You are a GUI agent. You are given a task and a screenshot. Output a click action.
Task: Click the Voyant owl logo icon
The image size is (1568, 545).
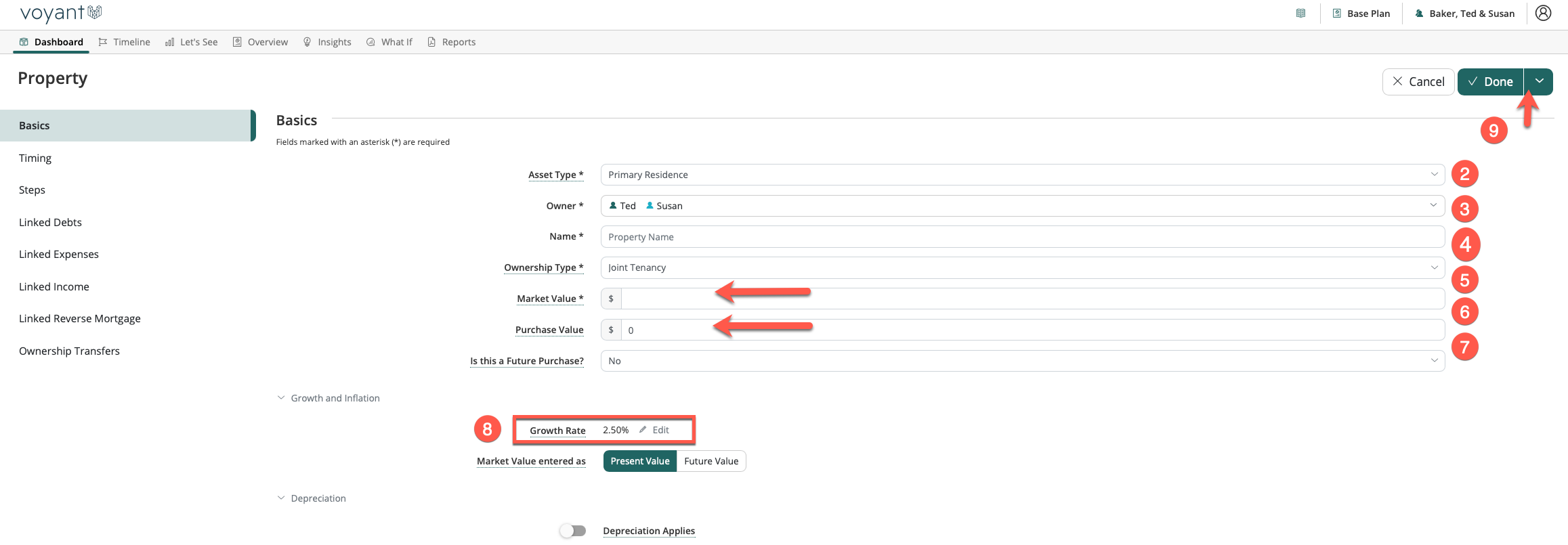coord(95,12)
